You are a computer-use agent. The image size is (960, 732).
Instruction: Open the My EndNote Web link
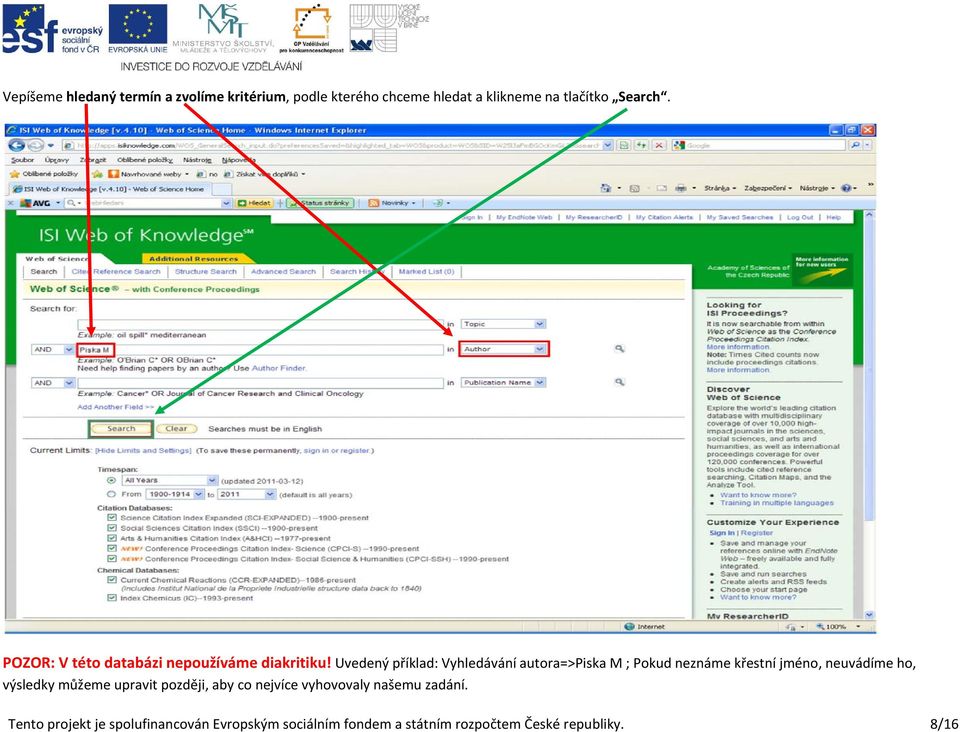pos(524,217)
